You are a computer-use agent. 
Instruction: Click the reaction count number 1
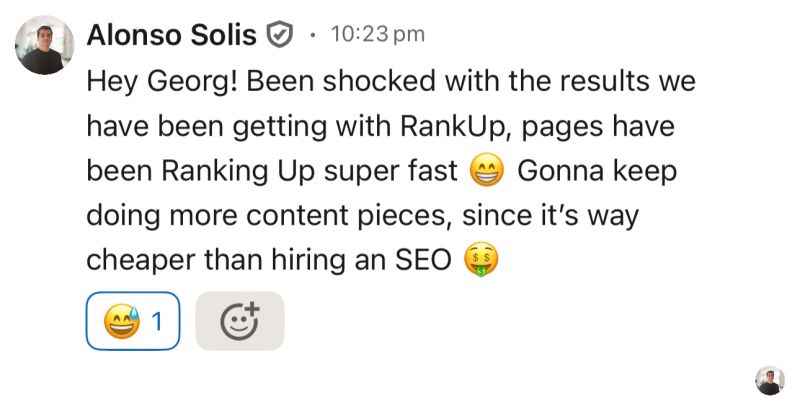point(157,321)
